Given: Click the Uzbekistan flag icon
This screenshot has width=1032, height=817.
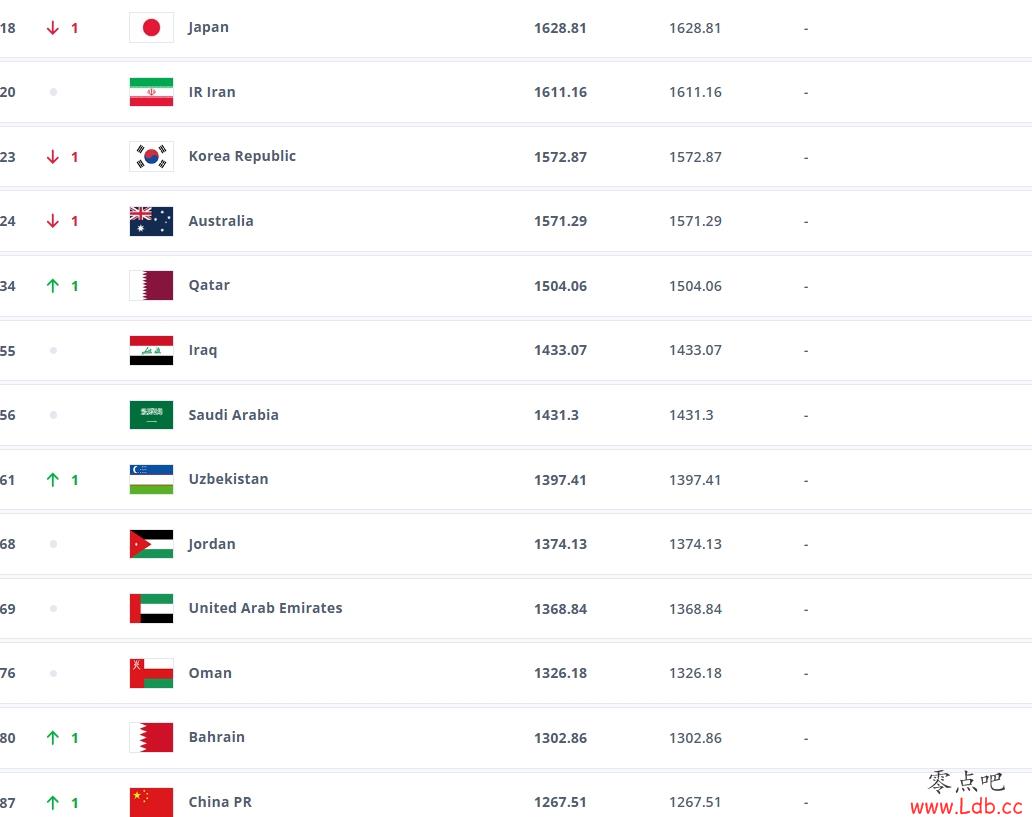Looking at the screenshot, I should [151, 479].
